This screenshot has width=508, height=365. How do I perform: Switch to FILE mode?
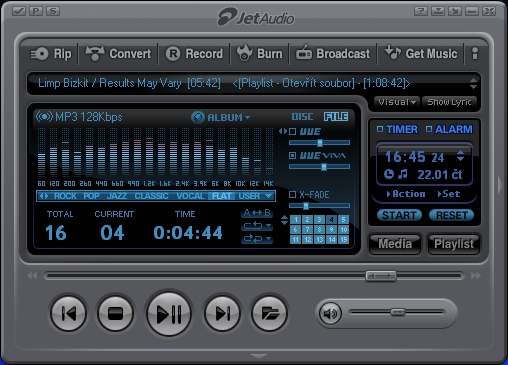(336, 117)
